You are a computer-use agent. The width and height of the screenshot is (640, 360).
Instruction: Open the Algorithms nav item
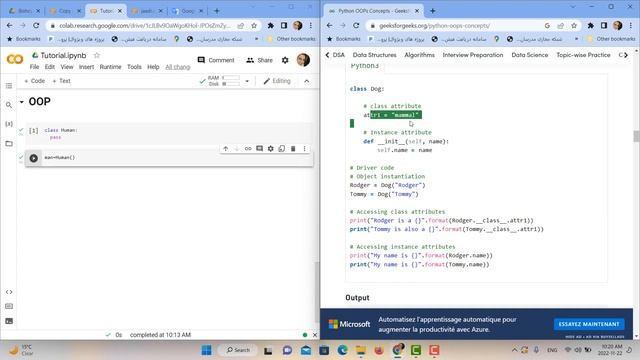[419, 55]
